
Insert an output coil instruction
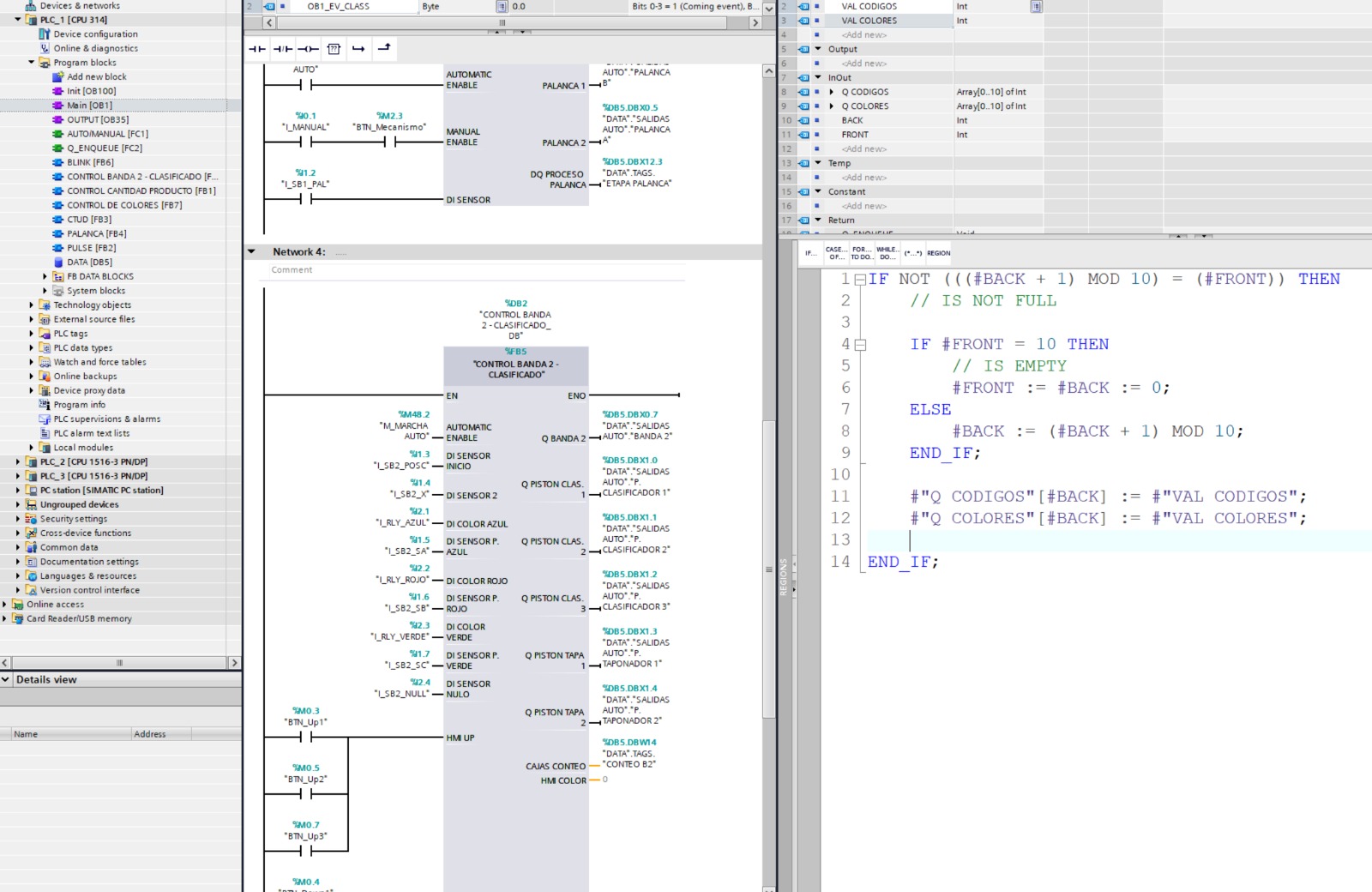click(x=308, y=49)
